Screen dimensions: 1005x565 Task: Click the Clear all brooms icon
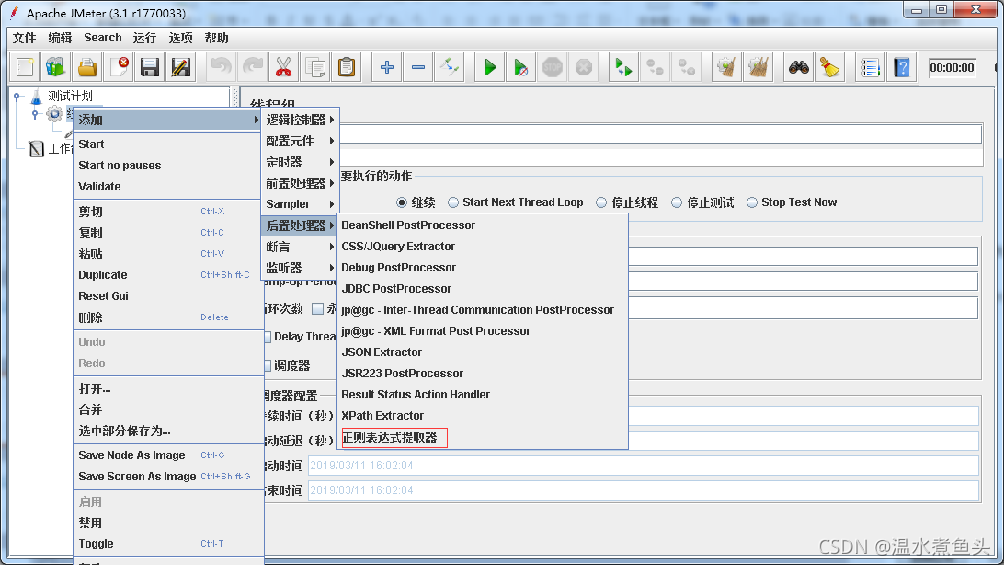758,67
